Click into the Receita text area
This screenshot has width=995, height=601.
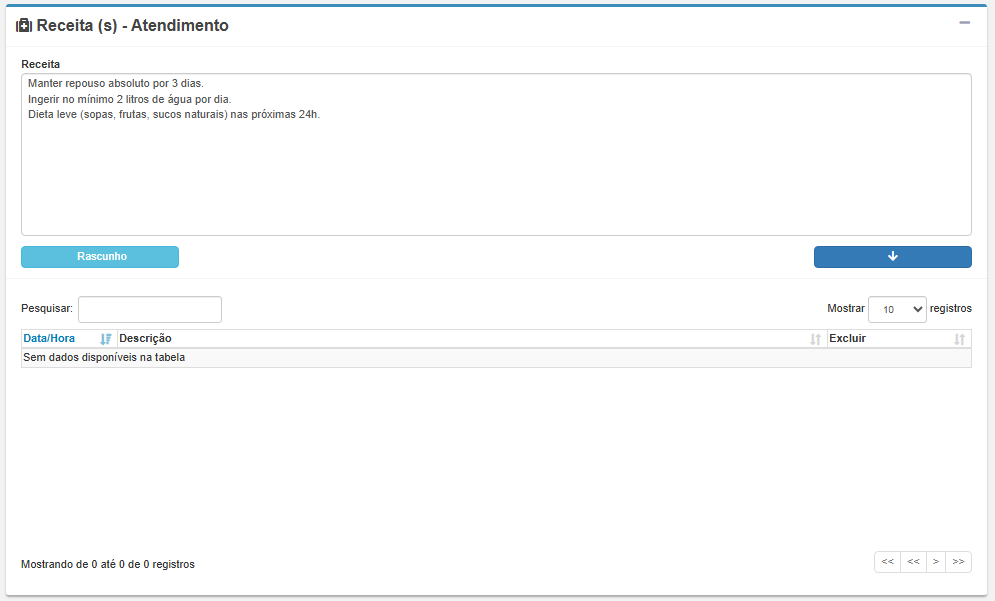[x=495, y=180]
